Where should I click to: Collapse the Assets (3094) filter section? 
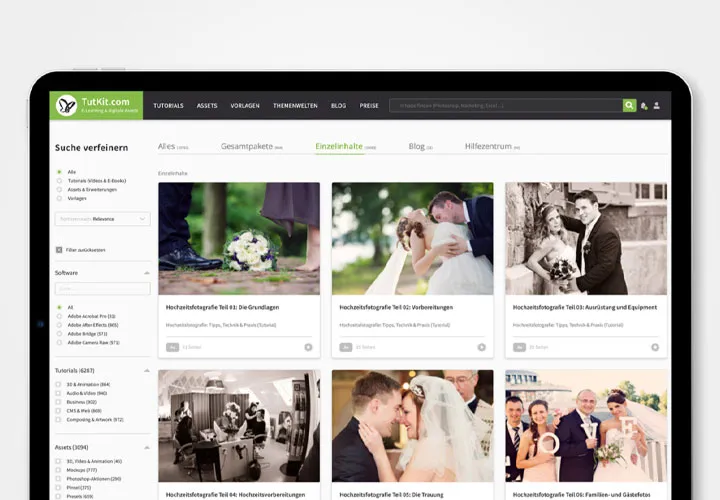[x=146, y=447]
